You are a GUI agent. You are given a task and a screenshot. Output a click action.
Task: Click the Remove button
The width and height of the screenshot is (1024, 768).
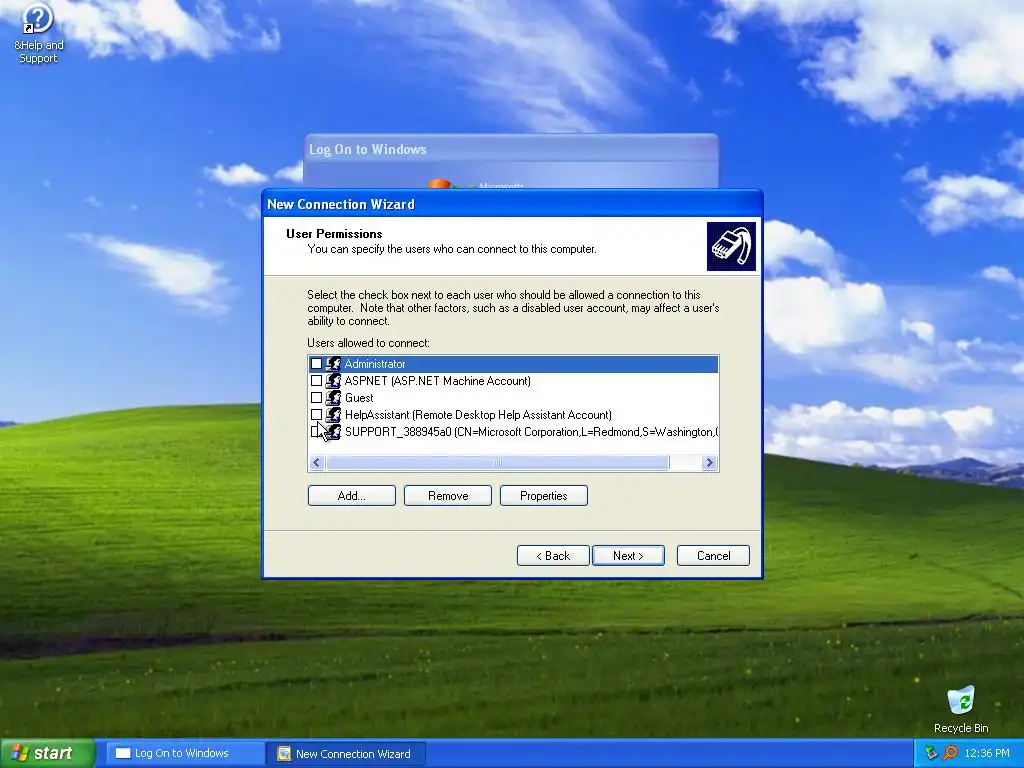tap(447, 496)
